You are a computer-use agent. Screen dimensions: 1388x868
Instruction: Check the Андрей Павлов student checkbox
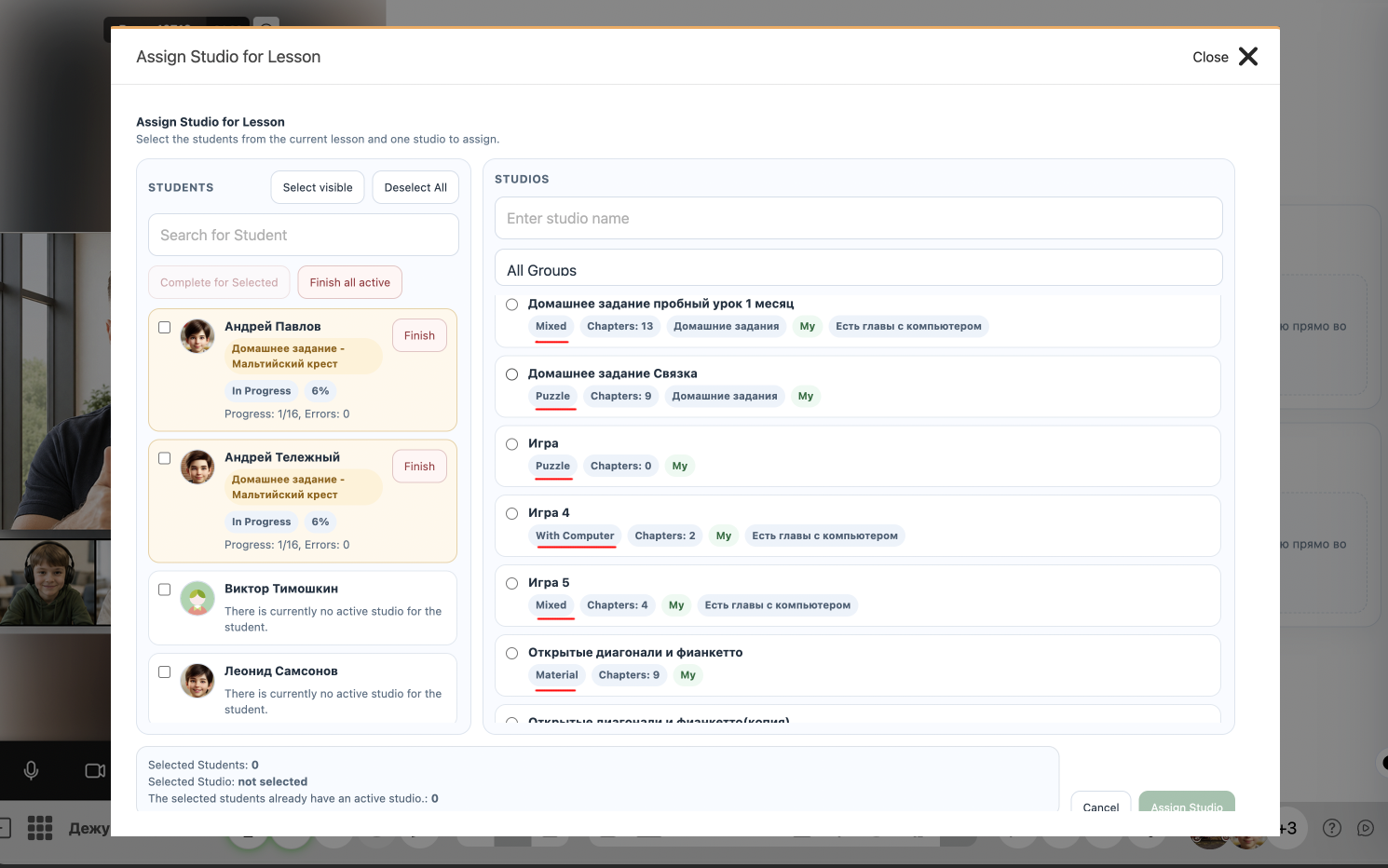pyautogui.click(x=165, y=327)
